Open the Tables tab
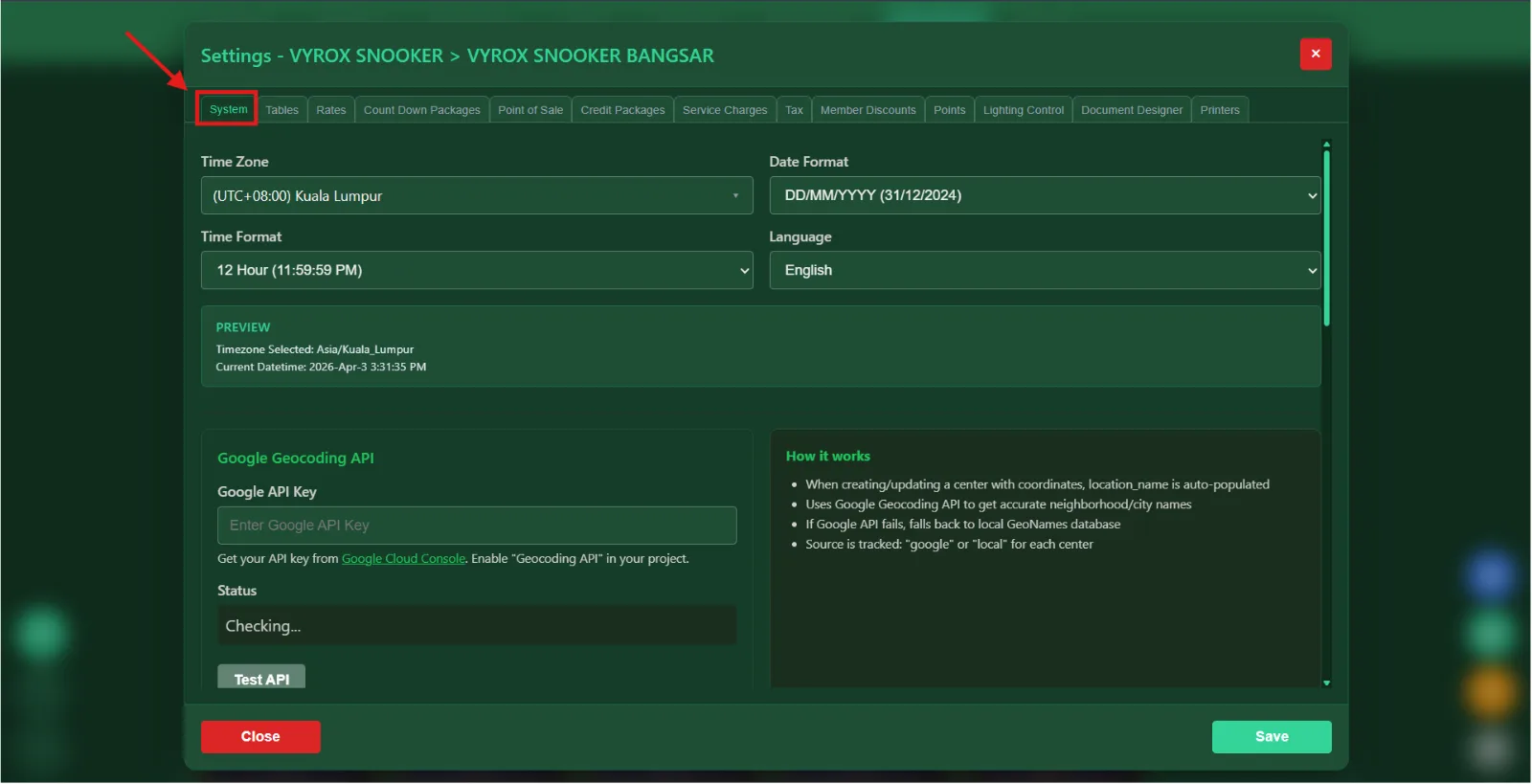Viewport: 1532px width, 784px height. [282, 110]
